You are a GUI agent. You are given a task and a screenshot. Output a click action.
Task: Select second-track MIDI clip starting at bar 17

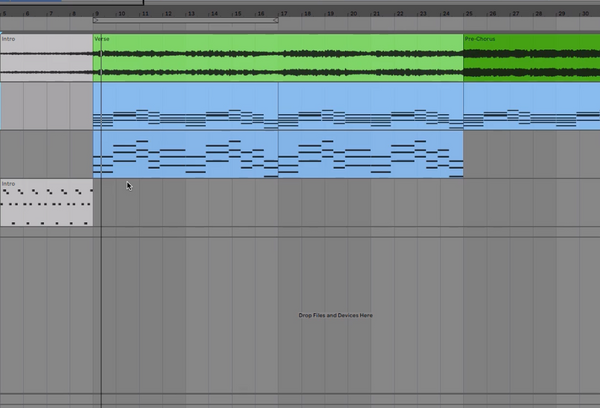371,106
